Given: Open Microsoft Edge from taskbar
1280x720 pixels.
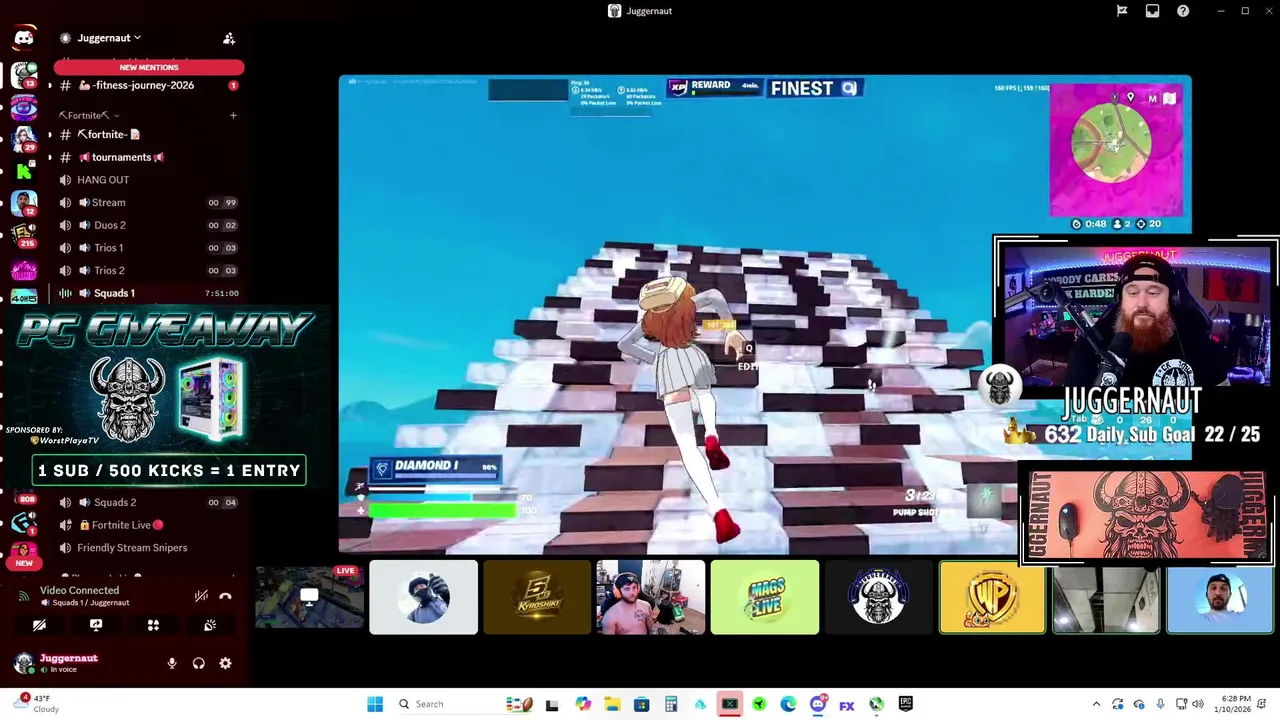Looking at the screenshot, I should 788,704.
